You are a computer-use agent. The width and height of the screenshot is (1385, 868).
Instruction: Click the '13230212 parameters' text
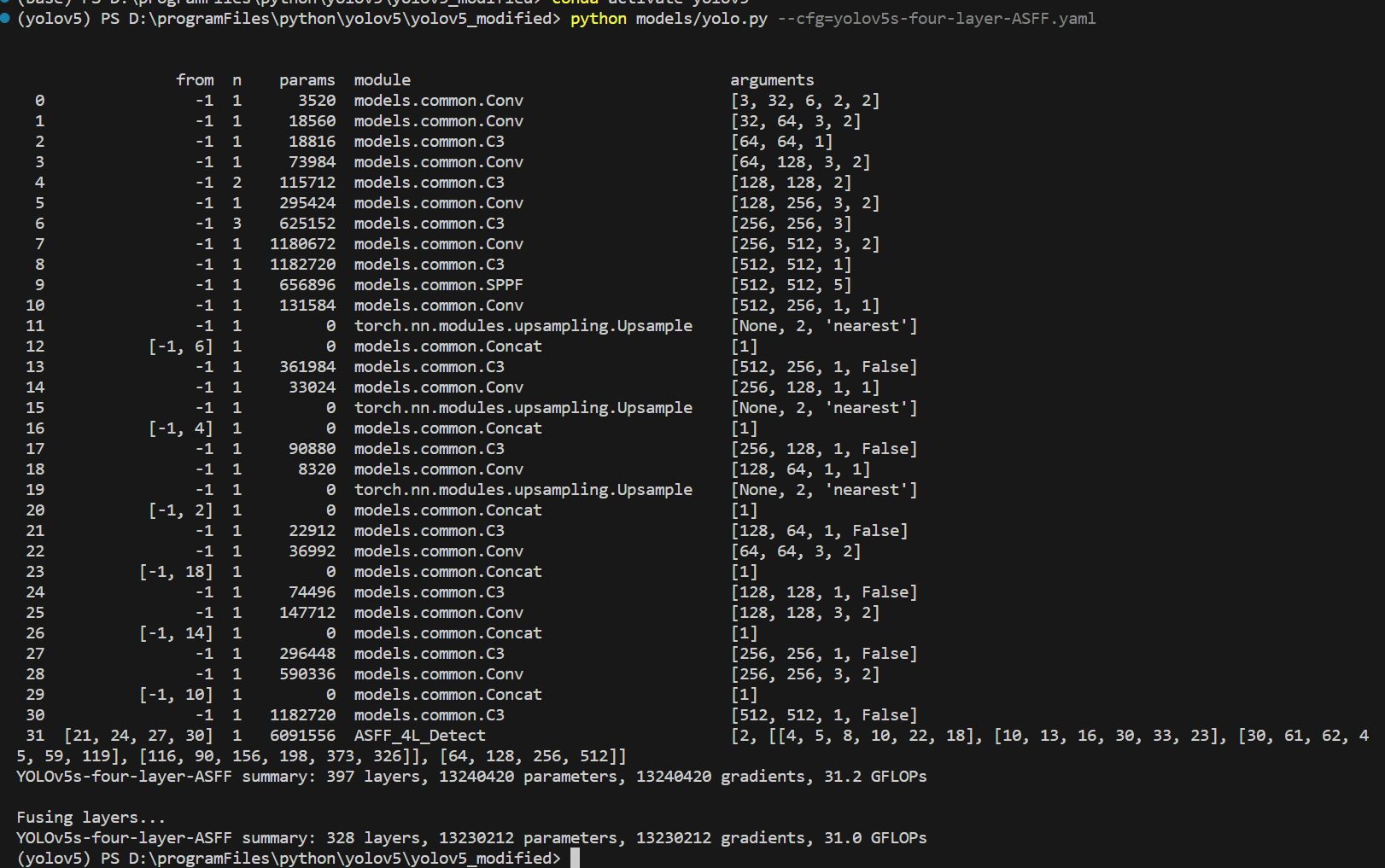click(x=529, y=837)
